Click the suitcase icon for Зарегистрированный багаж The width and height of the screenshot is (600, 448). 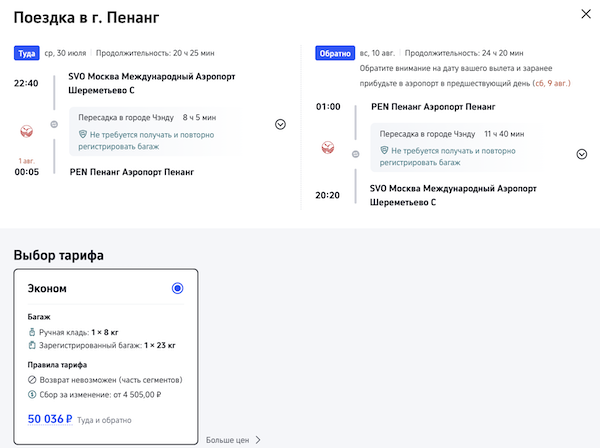pyautogui.click(x=32, y=345)
